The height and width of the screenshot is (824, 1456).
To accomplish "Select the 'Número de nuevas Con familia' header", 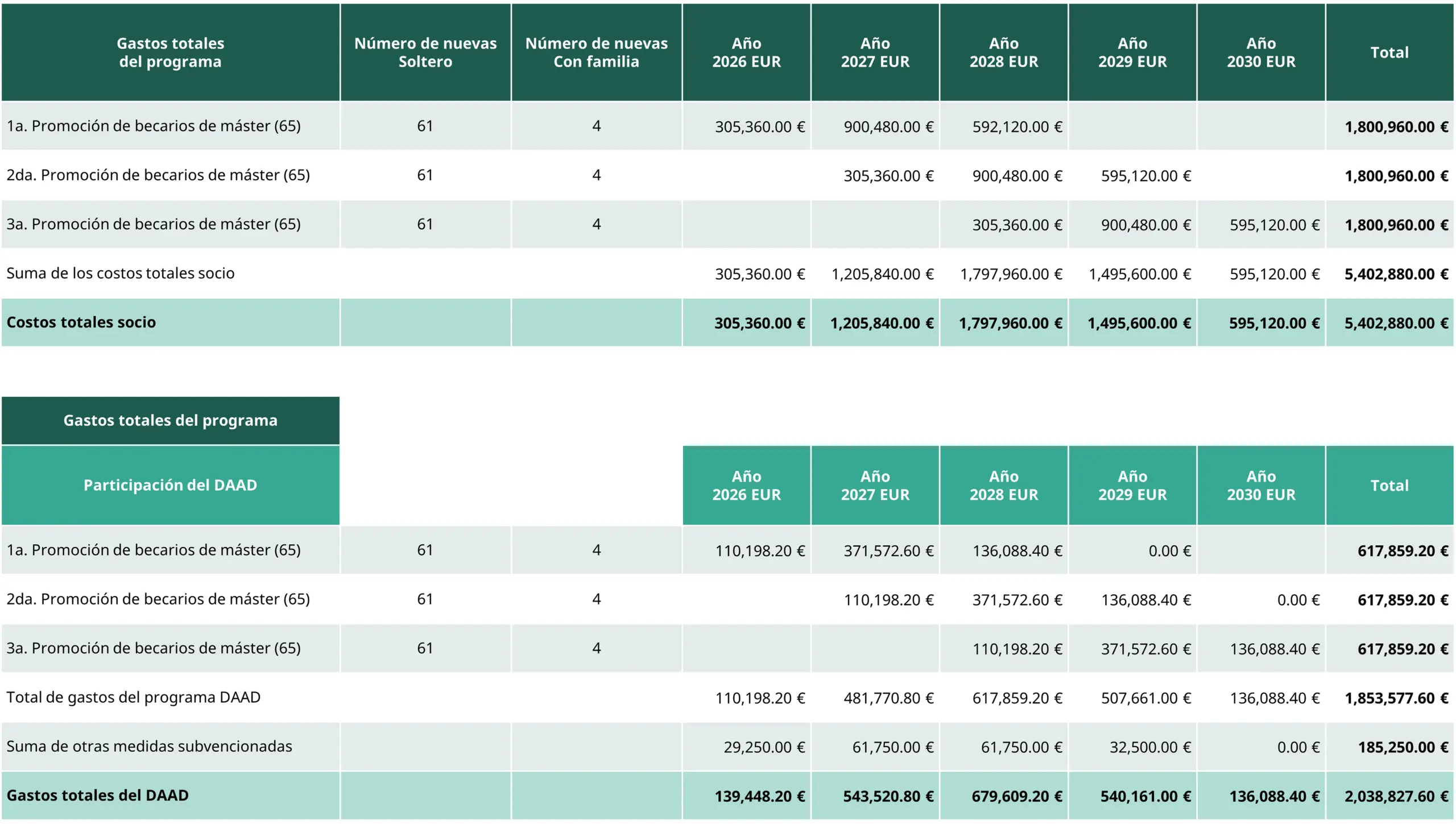I will click(596, 52).
